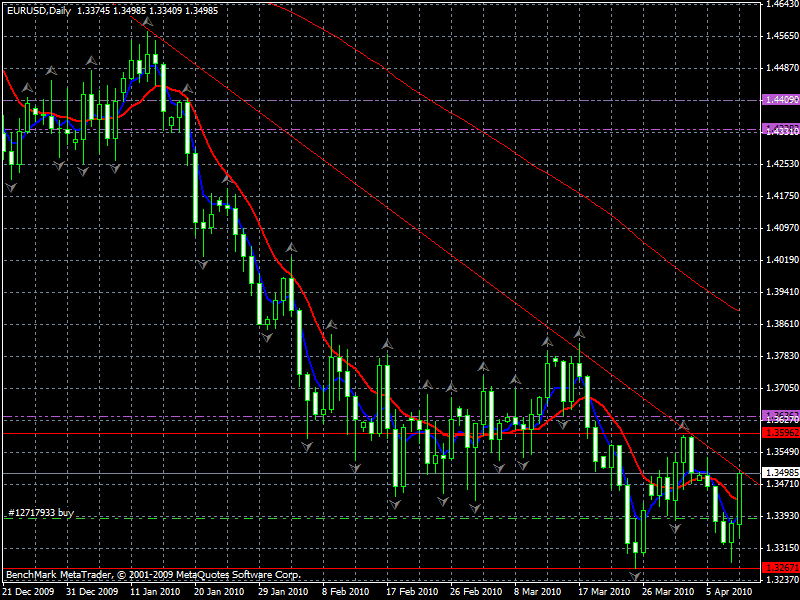
Task: Select the 17 Mar 2010 date label
Action: [x=604, y=592]
